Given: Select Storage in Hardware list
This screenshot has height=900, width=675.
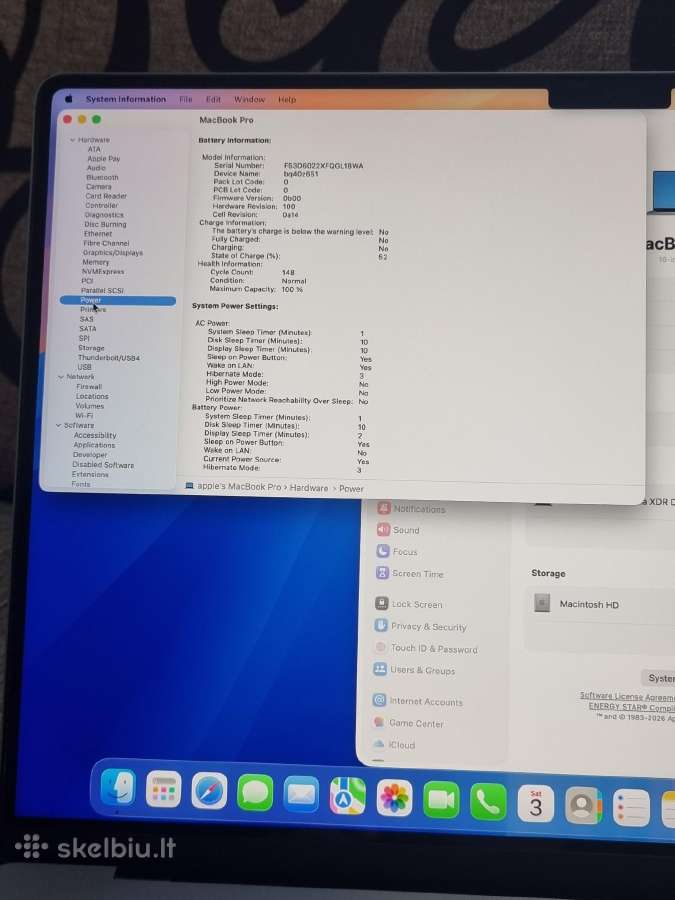Looking at the screenshot, I should point(91,348).
